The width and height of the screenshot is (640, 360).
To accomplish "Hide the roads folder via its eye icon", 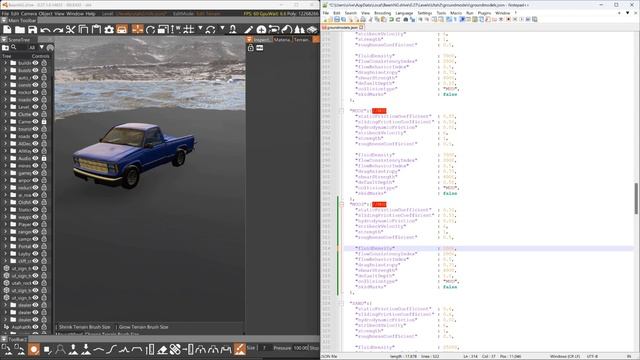I will [36, 136].
